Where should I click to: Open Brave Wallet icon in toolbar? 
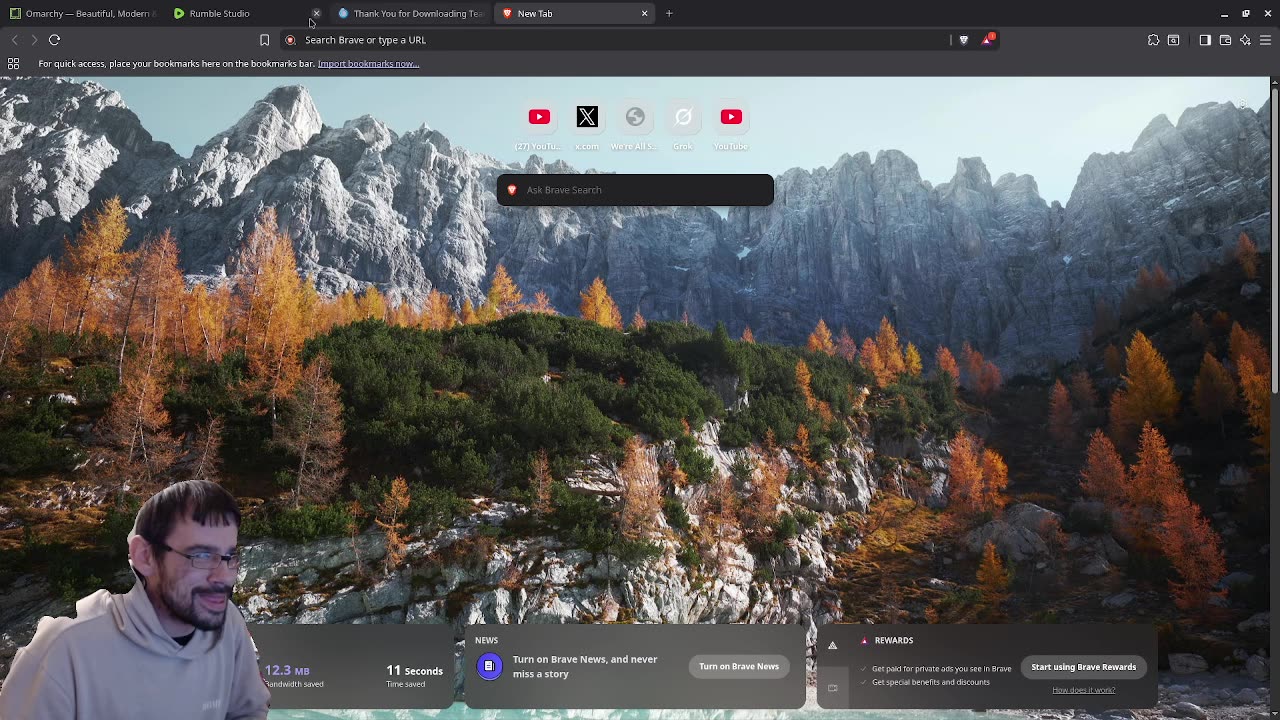coord(1225,40)
